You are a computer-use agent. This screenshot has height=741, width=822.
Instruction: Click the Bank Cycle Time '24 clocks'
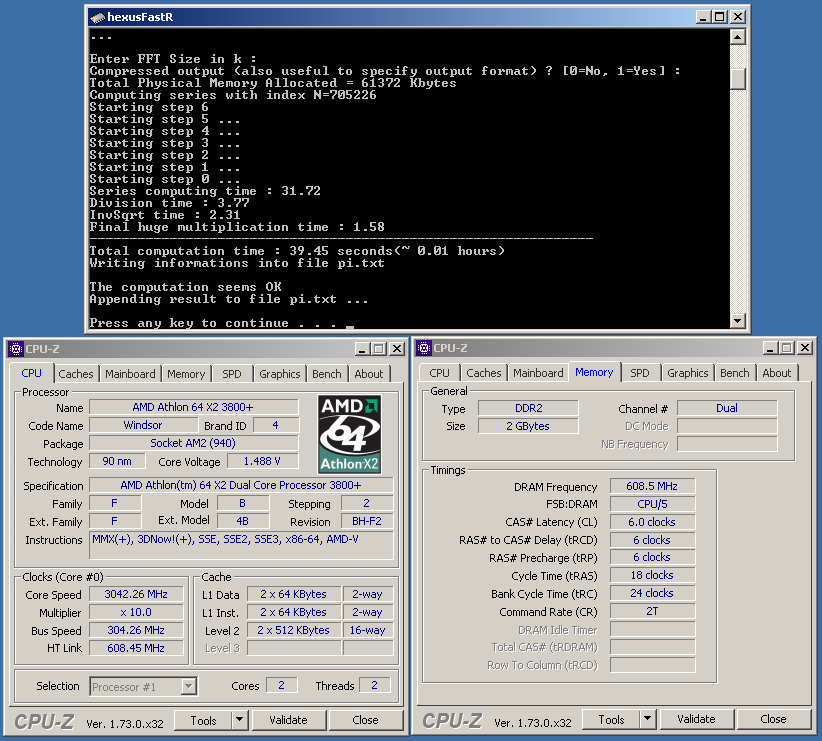point(653,593)
